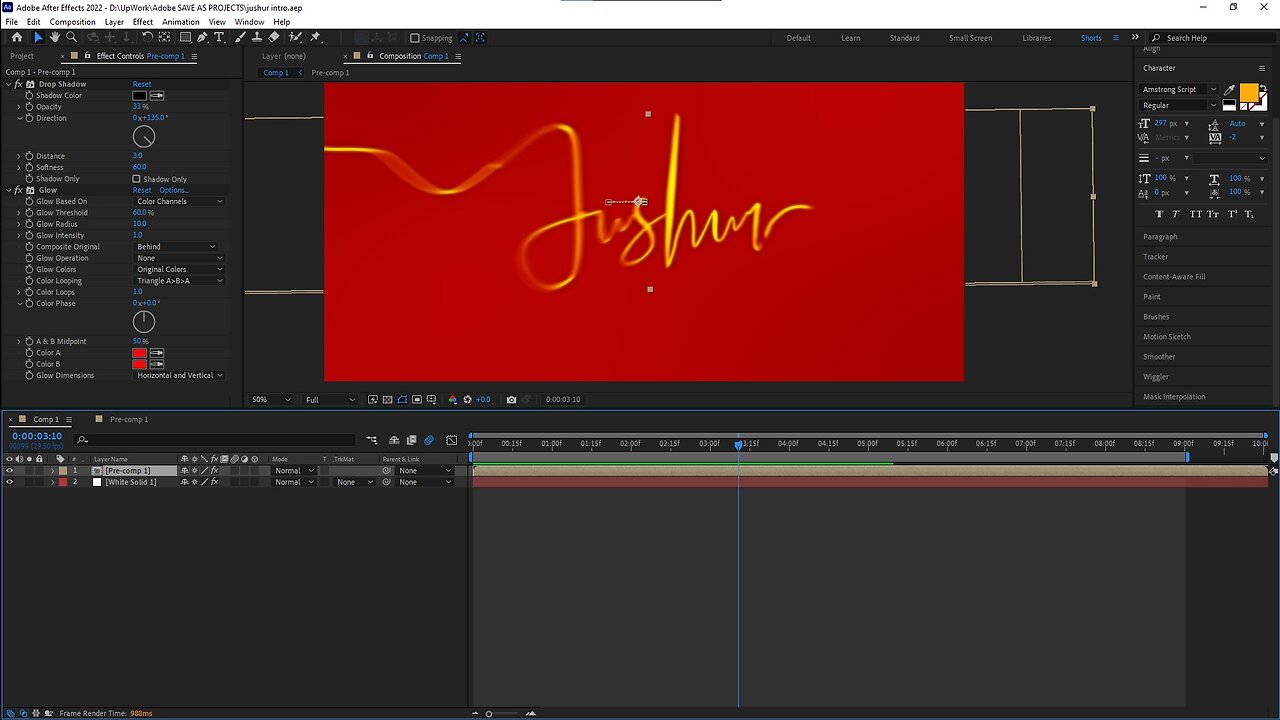Open Glow Based On dropdown
The image size is (1280, 720).
point(179,201)
